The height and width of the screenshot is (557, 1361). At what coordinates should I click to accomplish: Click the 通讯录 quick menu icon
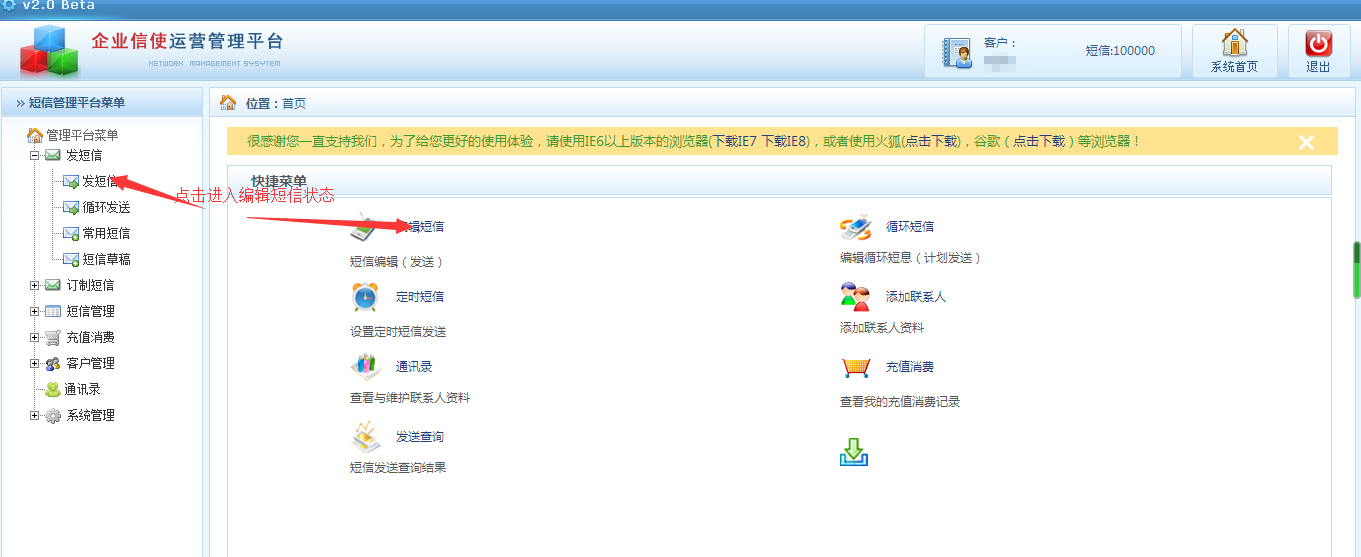[365, 366]
